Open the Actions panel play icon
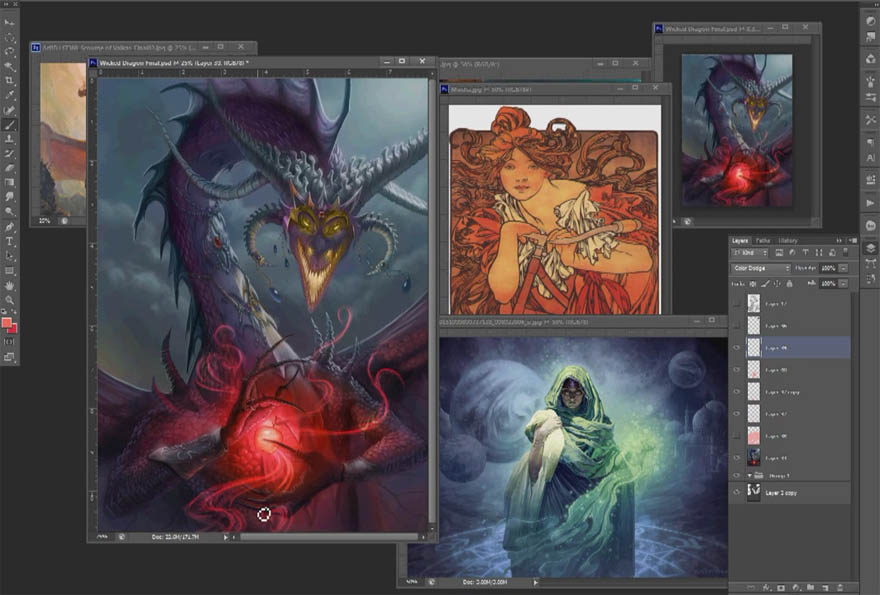The width and height of the screenshot is (880, 595). tap(870, 203)
